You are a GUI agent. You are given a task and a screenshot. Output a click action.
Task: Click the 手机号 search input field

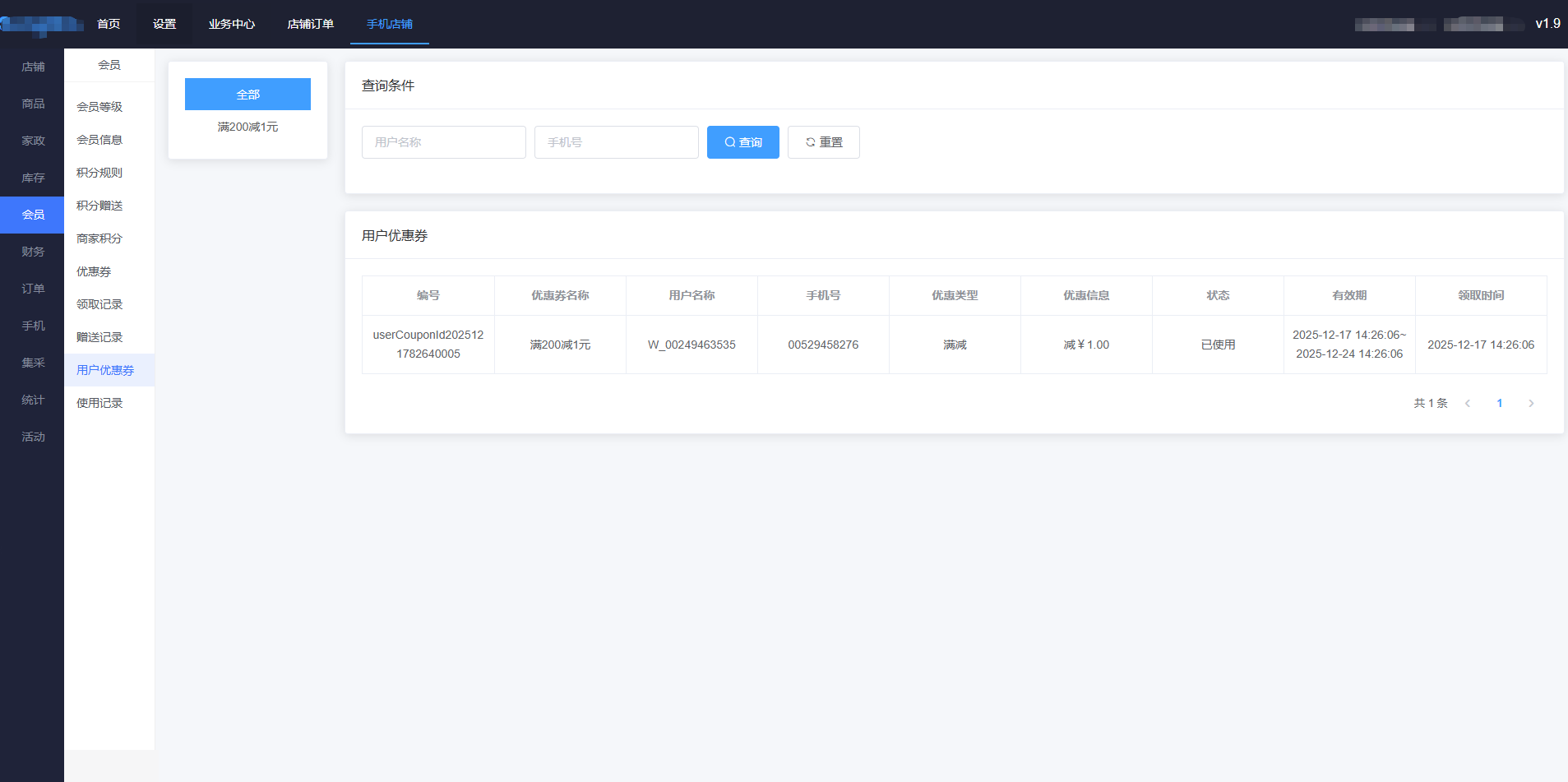[x=616, y=142]
